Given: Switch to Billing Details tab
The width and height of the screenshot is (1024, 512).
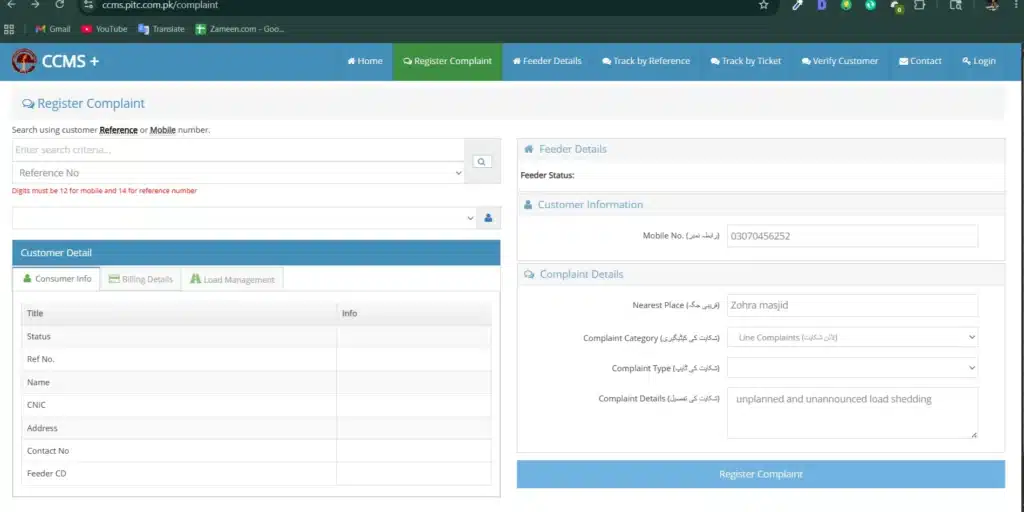Looking at the screenshot, I should click(140, 279).
